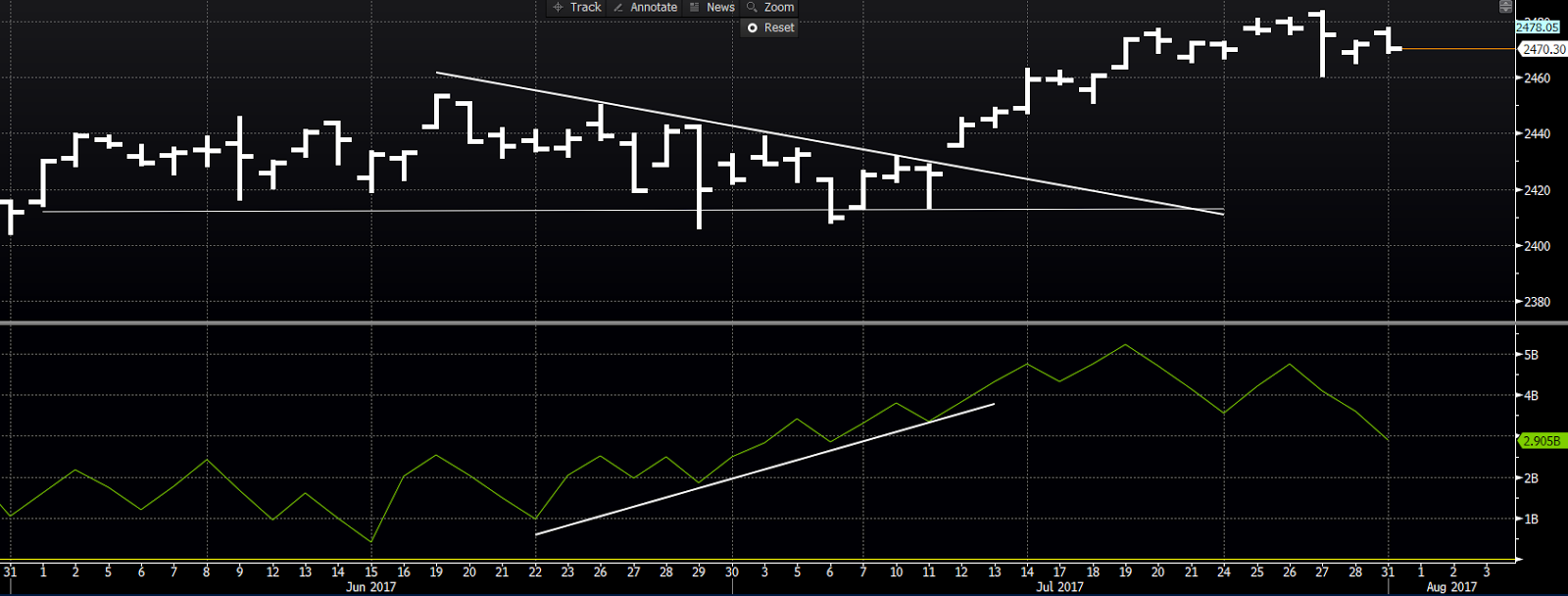
Task: Select the horizontal white support line
Action: click(x=633, y=211)
